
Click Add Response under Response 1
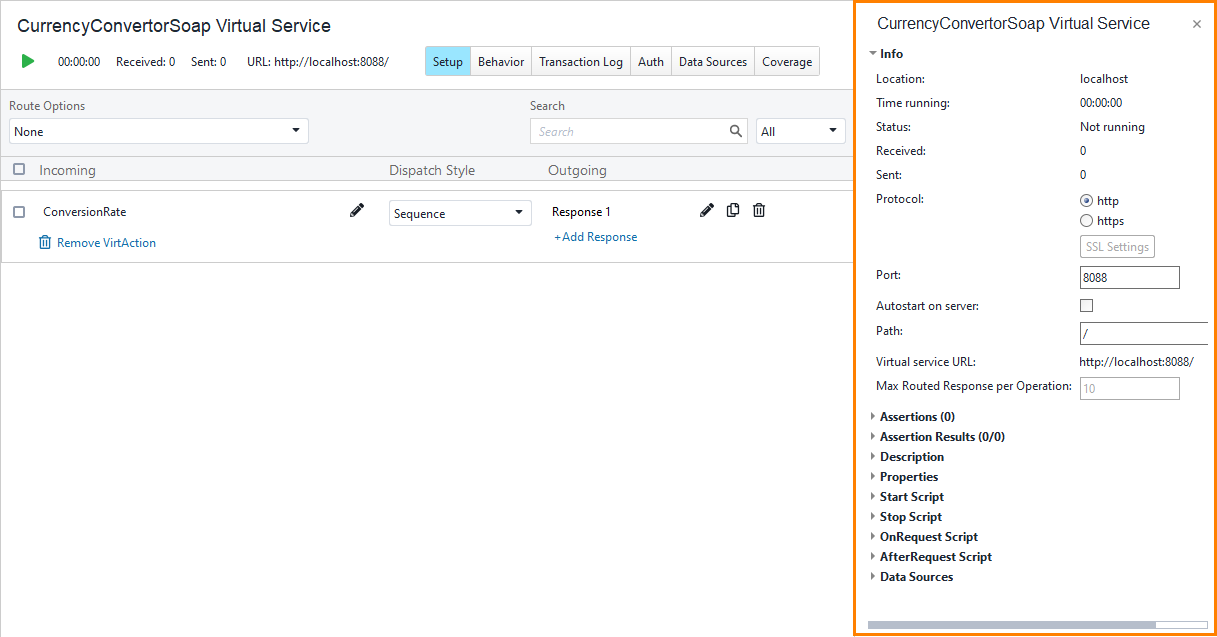(595, 237)
